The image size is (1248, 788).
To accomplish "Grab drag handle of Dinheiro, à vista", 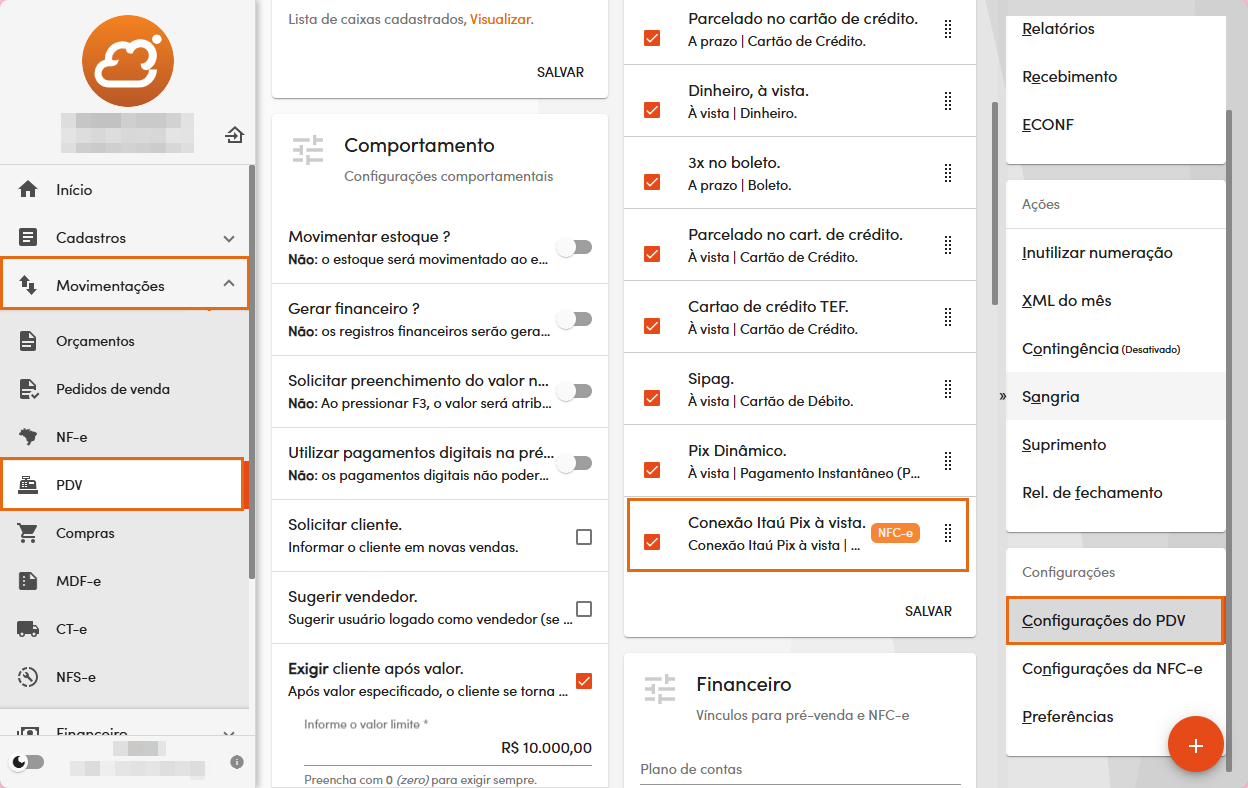I will 948,101.
